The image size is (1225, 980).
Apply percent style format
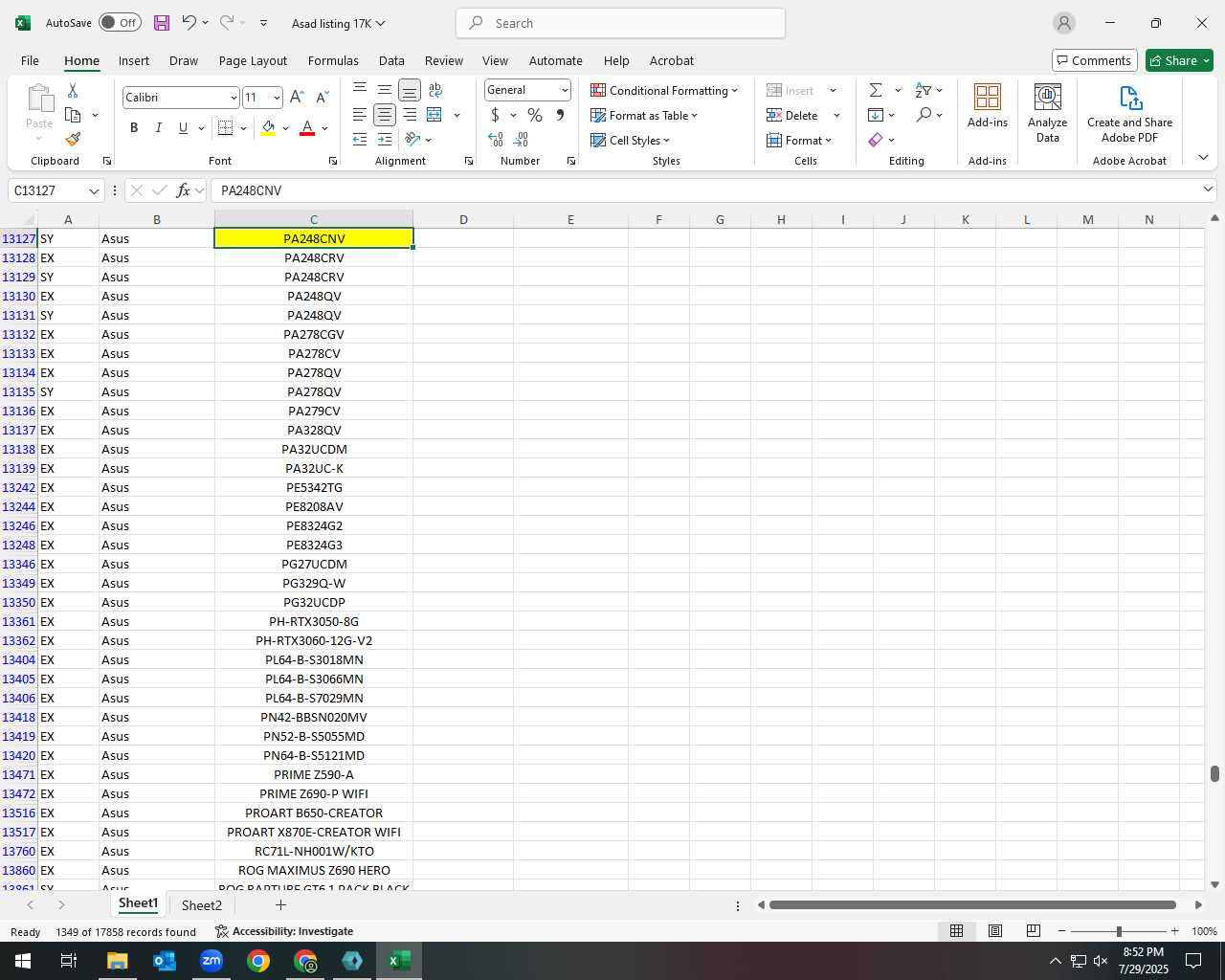point(535,115)
